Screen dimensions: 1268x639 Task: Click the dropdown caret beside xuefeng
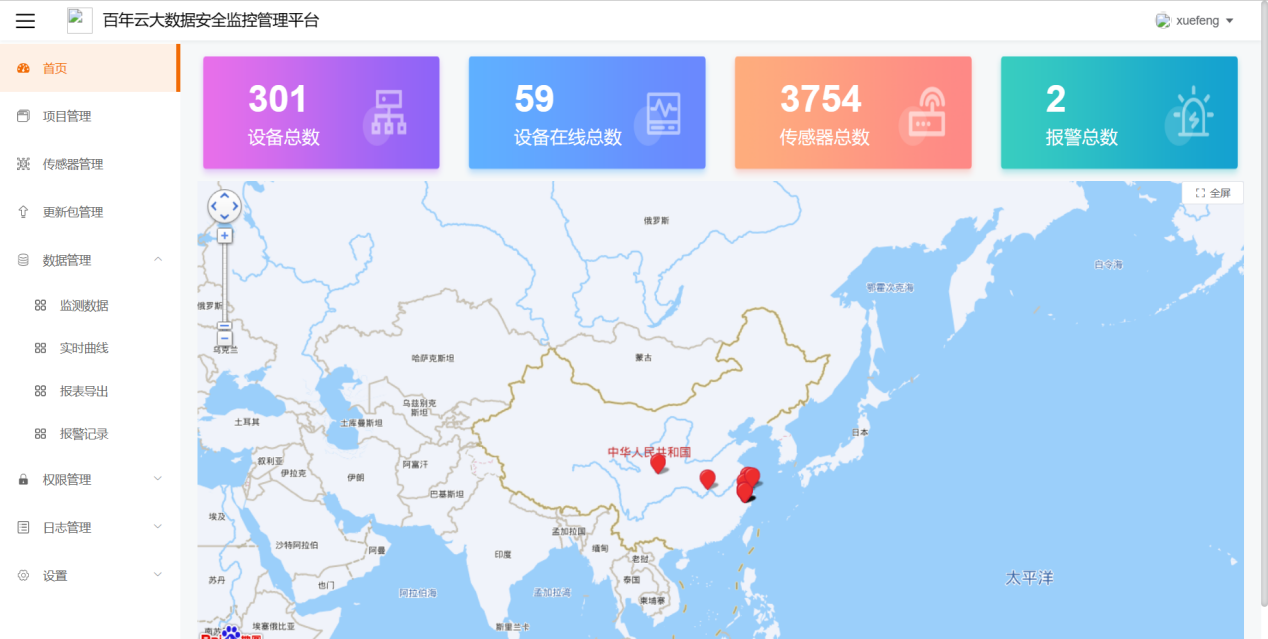click(x=1229, y=21)
